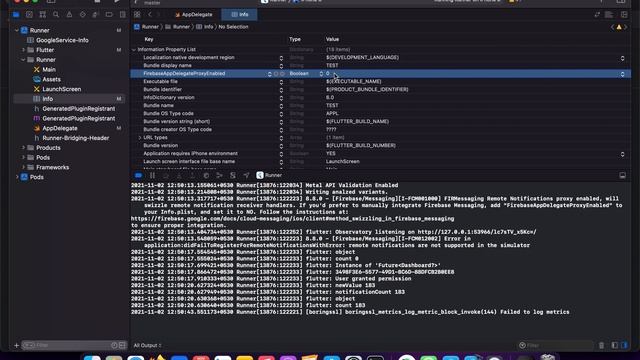The width and height of the screenshot is (640, 360).
Task: Open the Symbol navigator
Action: tap(42, 15)
